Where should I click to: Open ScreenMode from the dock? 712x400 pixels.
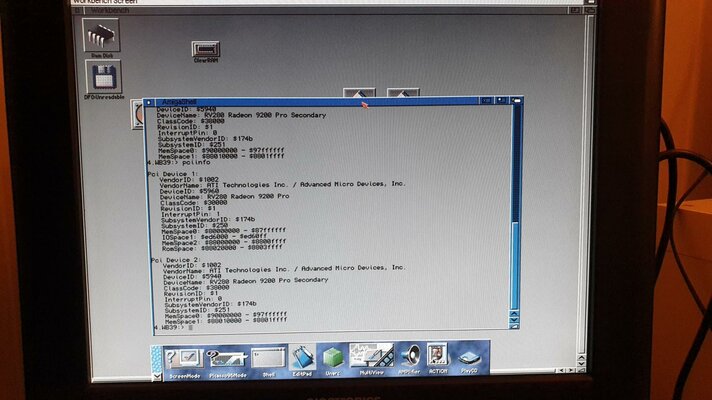point(182,357)
